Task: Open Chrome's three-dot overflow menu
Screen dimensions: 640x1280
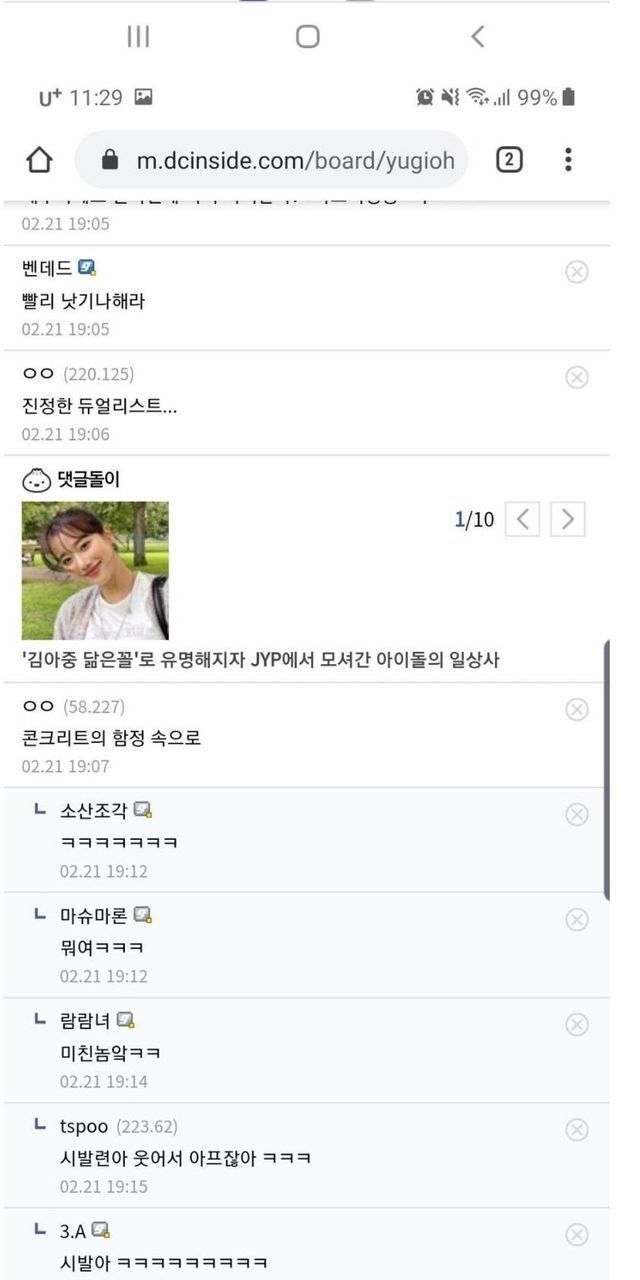Action: [568, 160]
